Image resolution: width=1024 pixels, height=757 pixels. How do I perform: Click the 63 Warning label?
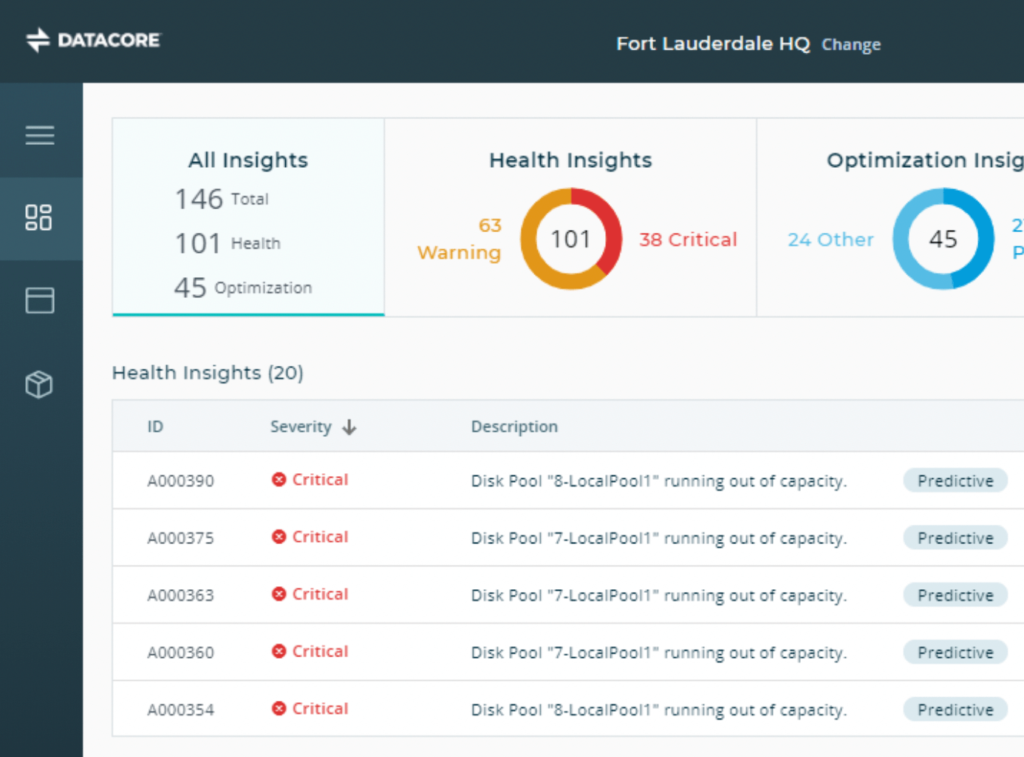tap(459, 239)
